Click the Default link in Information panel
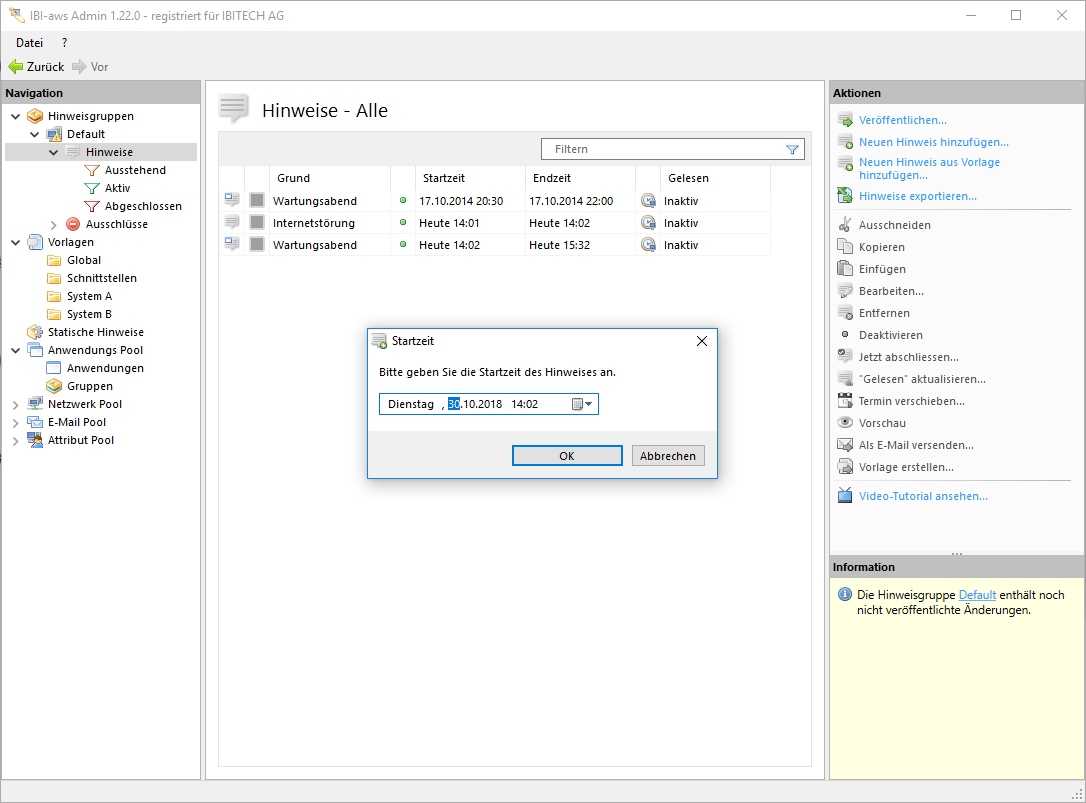 pyautogui.click(x=977, y=595)
